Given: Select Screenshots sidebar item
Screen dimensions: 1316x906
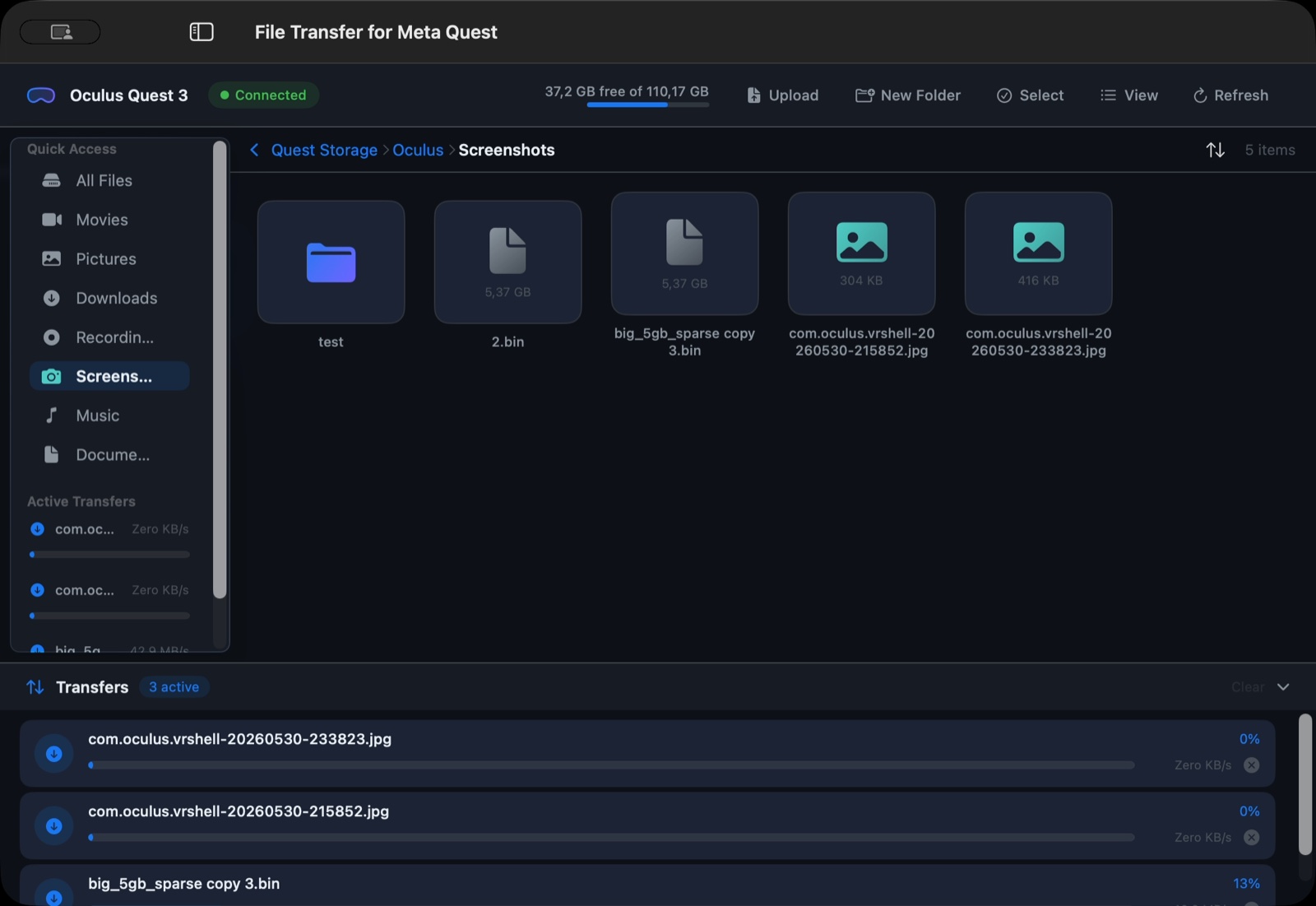Looking at the screenshot, I should pos(109,376).
